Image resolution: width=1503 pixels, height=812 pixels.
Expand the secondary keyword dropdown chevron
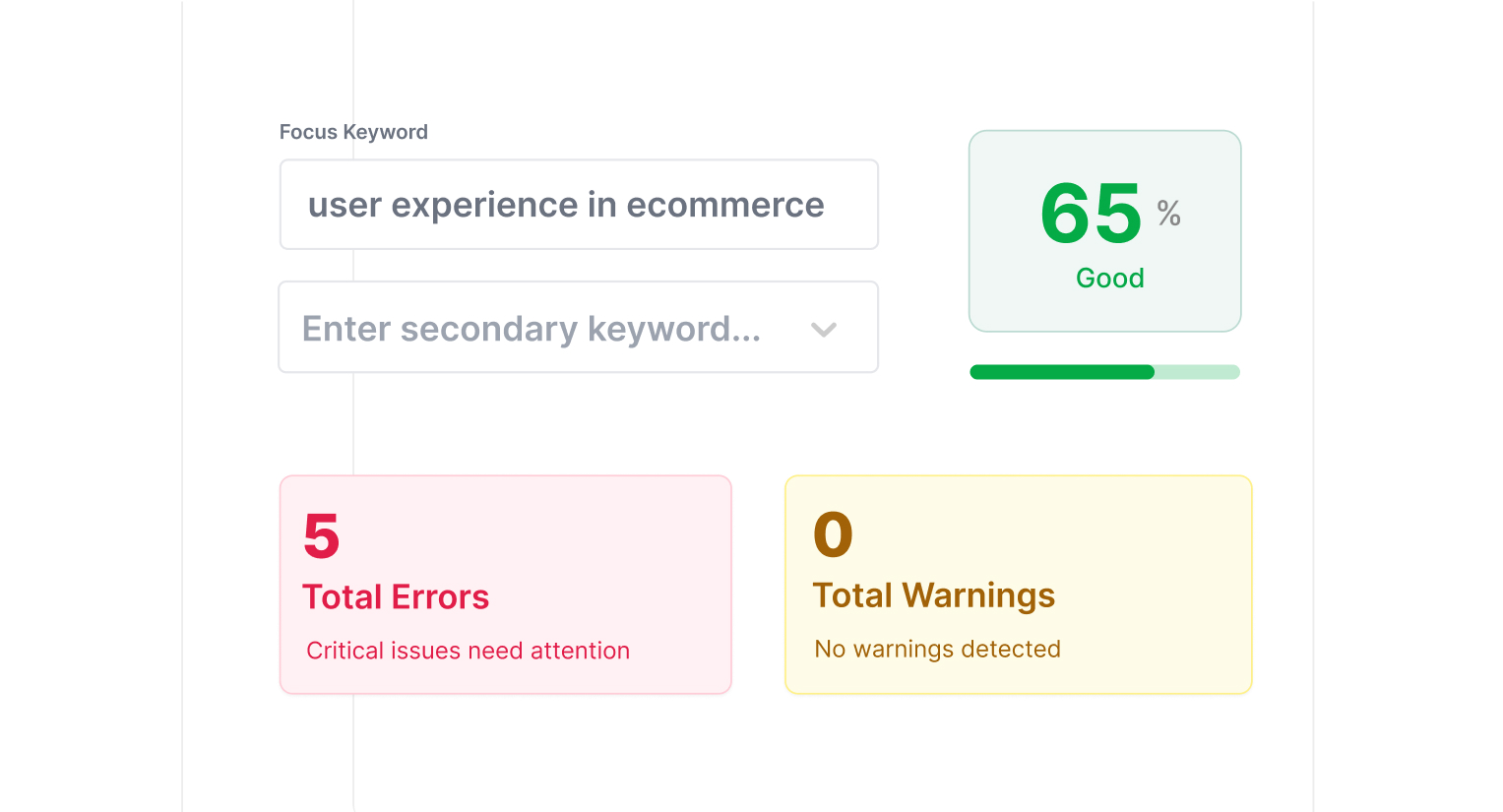[824, 330]
